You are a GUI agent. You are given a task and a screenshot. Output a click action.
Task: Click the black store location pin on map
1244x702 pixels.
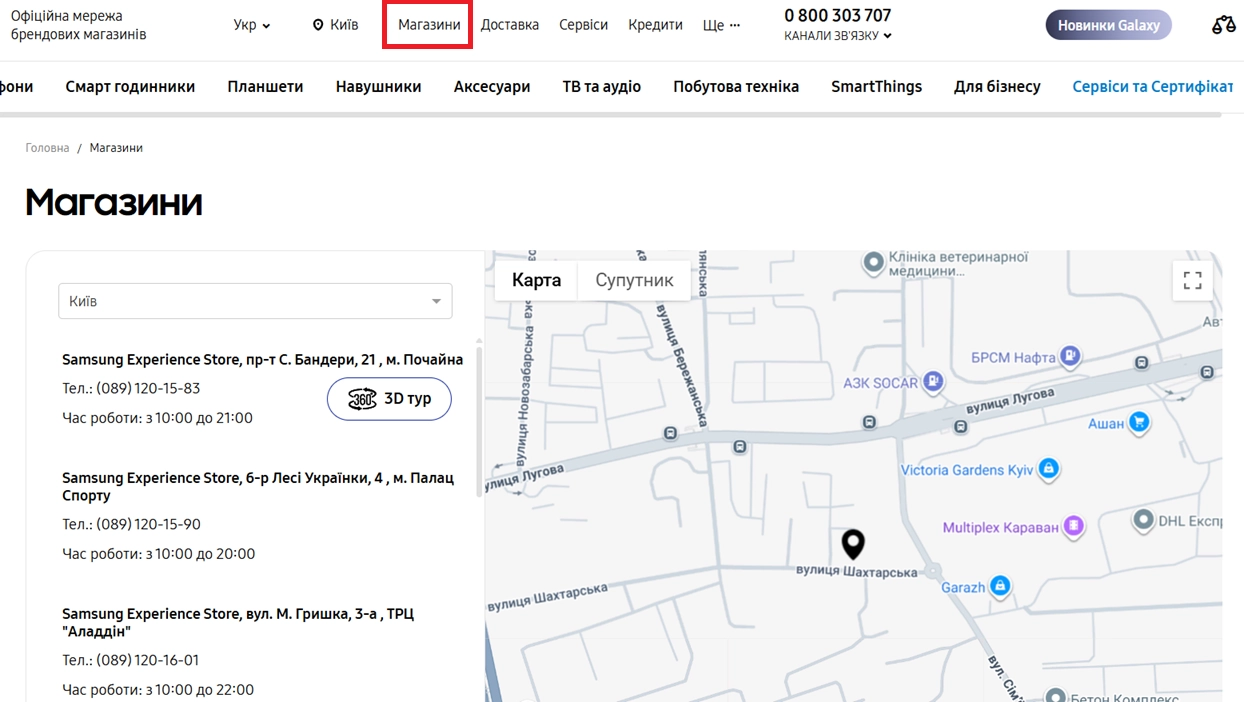pyautogui.click(x=852, y=544)
